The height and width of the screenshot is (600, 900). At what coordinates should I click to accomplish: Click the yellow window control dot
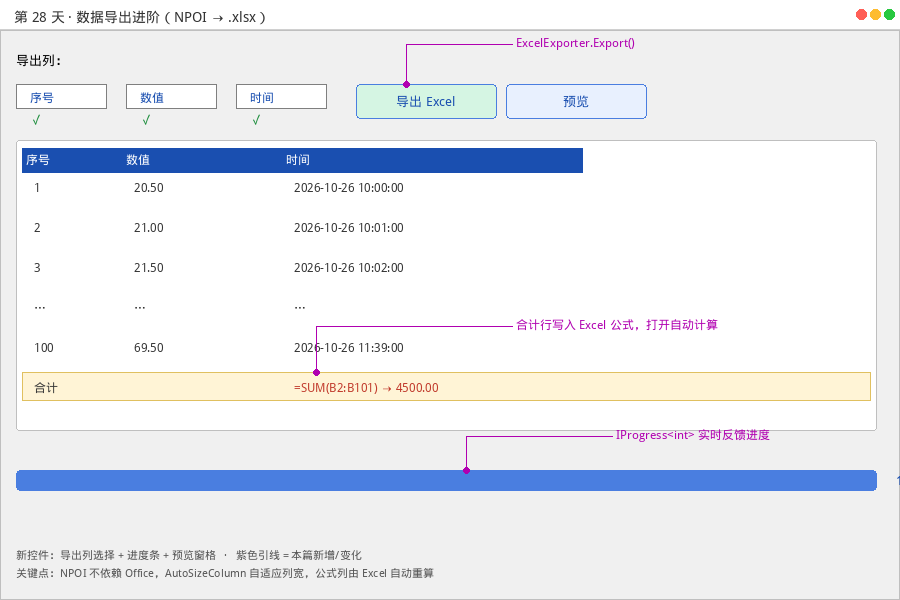click(x=875, y=15)
